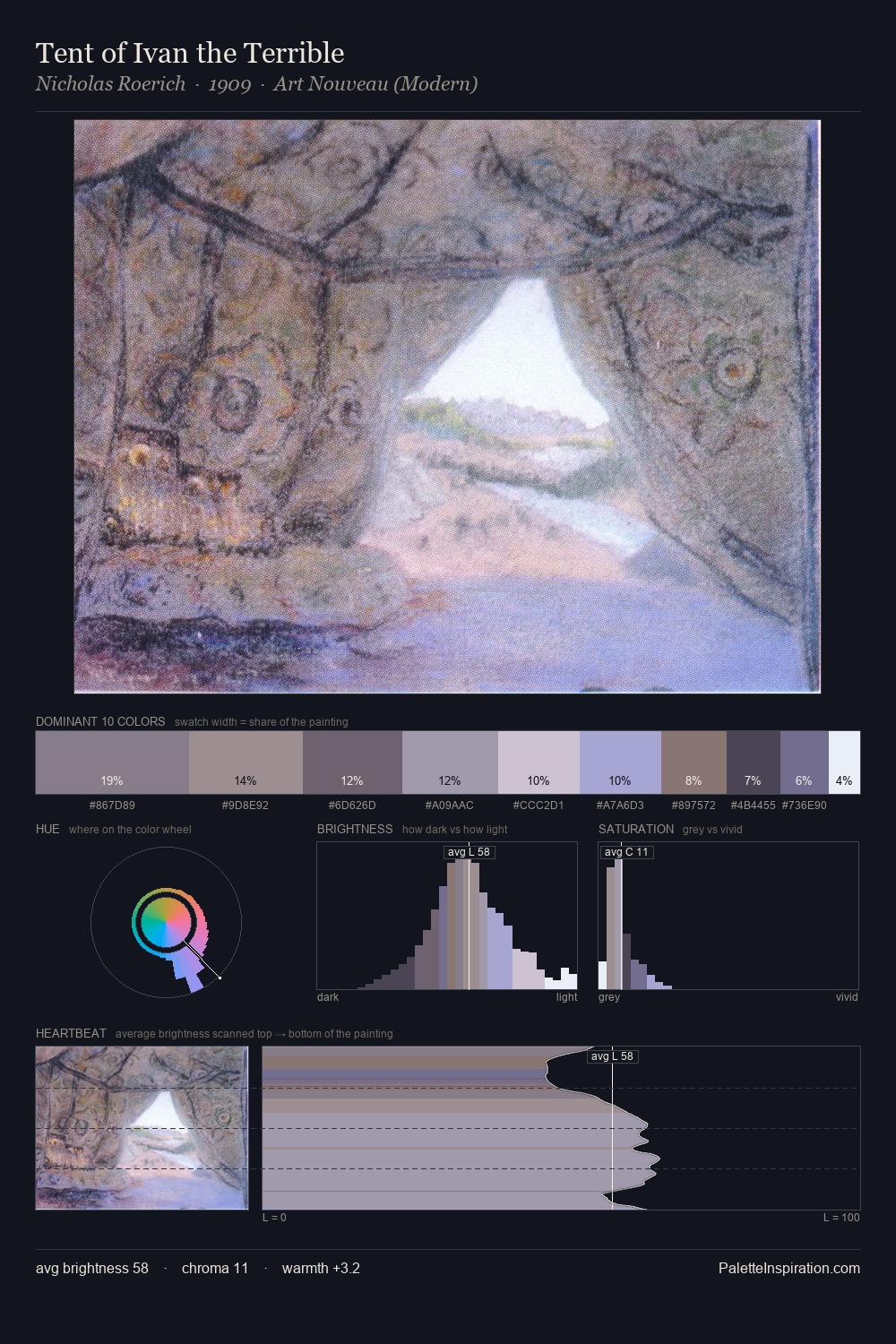The width and height of the screenshot is (896, 1344).
Task: Pick the brown #897572 swatch at 8%
Action: [694, 762]
